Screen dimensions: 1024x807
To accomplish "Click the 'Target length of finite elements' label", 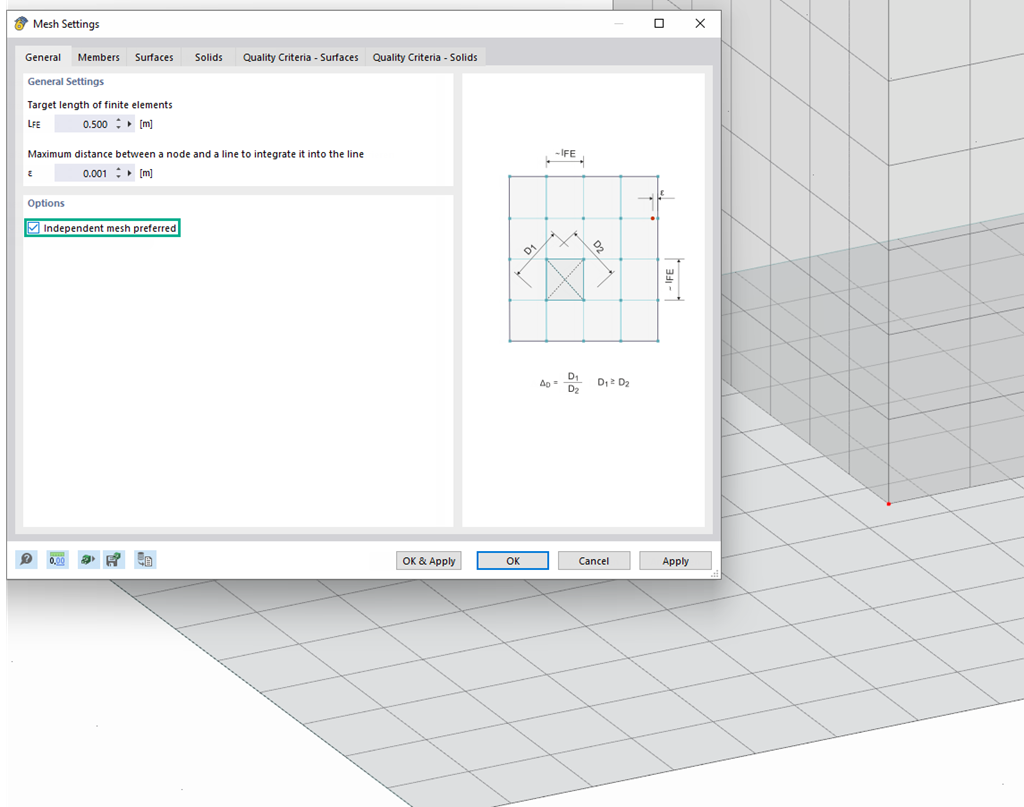I will 100,104.
